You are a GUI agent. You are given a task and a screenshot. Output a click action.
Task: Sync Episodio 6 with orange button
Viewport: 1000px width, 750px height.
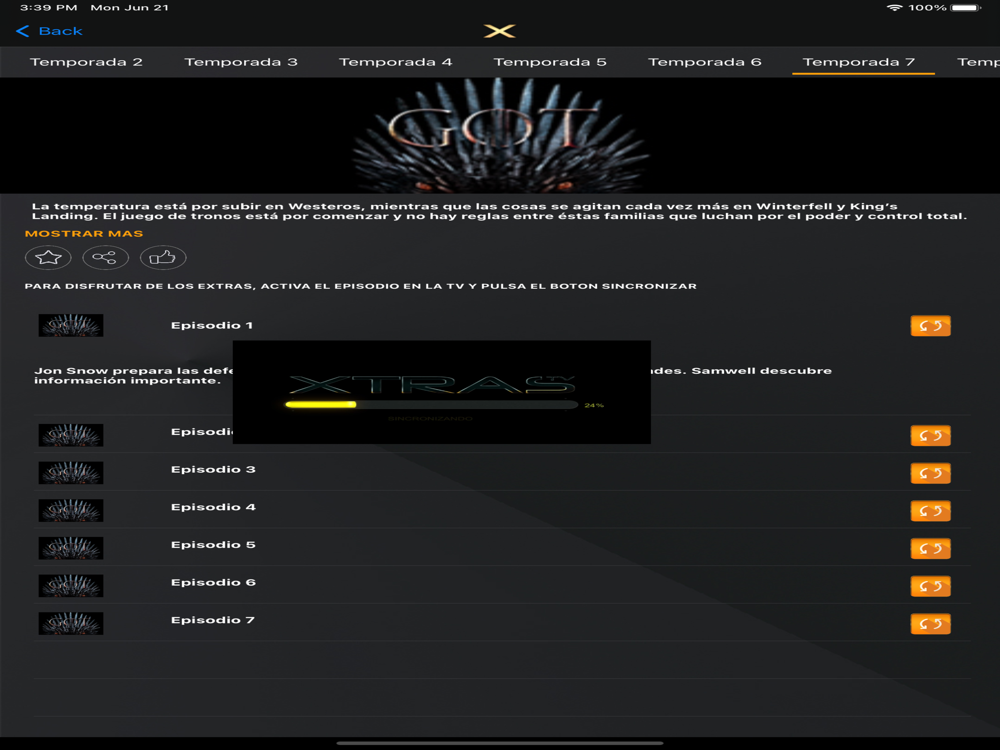coord(930,586)
